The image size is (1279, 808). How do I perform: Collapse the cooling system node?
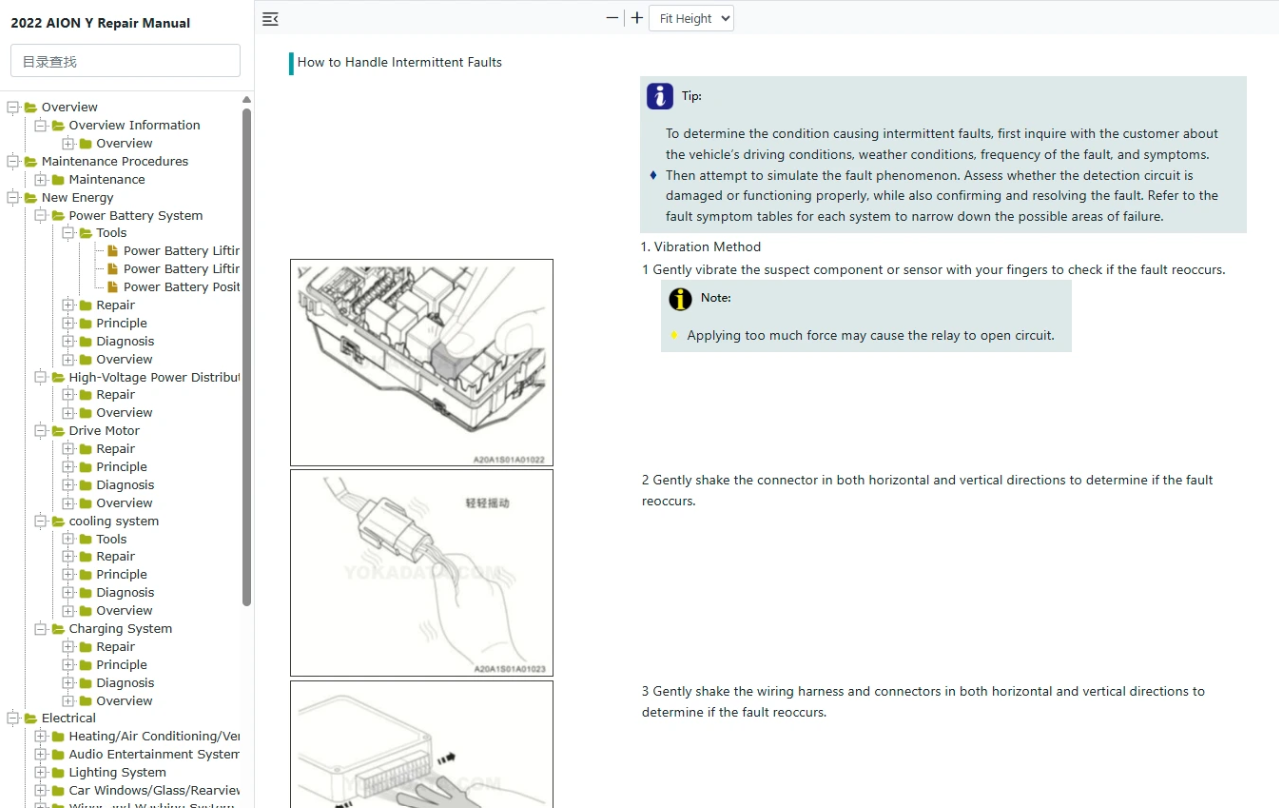(x=41, y=521)
